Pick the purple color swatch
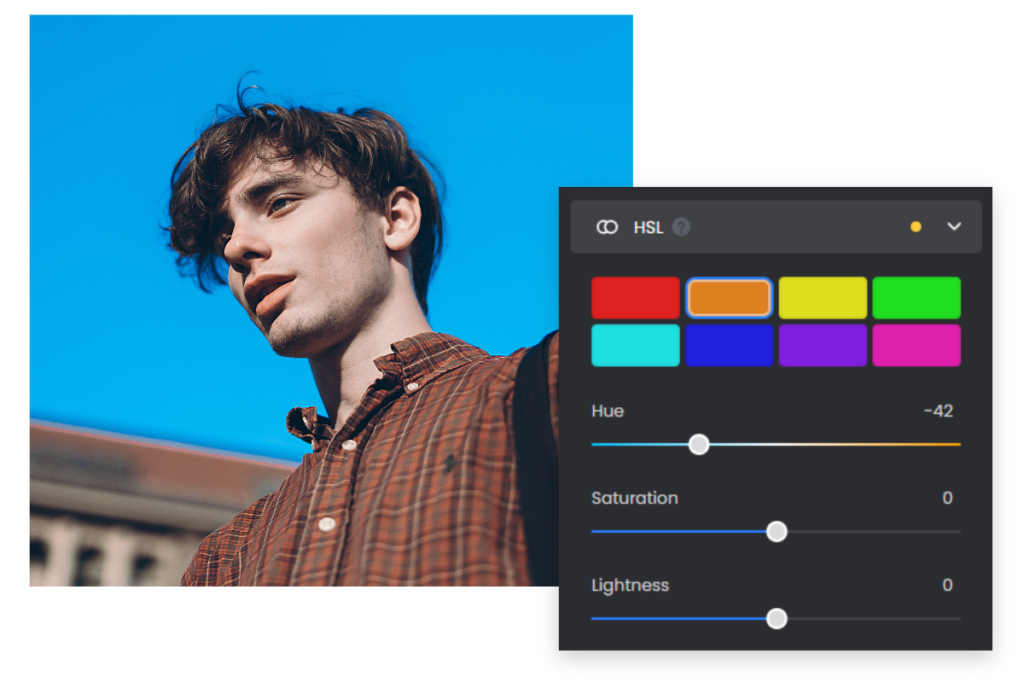Viewport: 1024px width, 683px height. (x=823, y=345)
